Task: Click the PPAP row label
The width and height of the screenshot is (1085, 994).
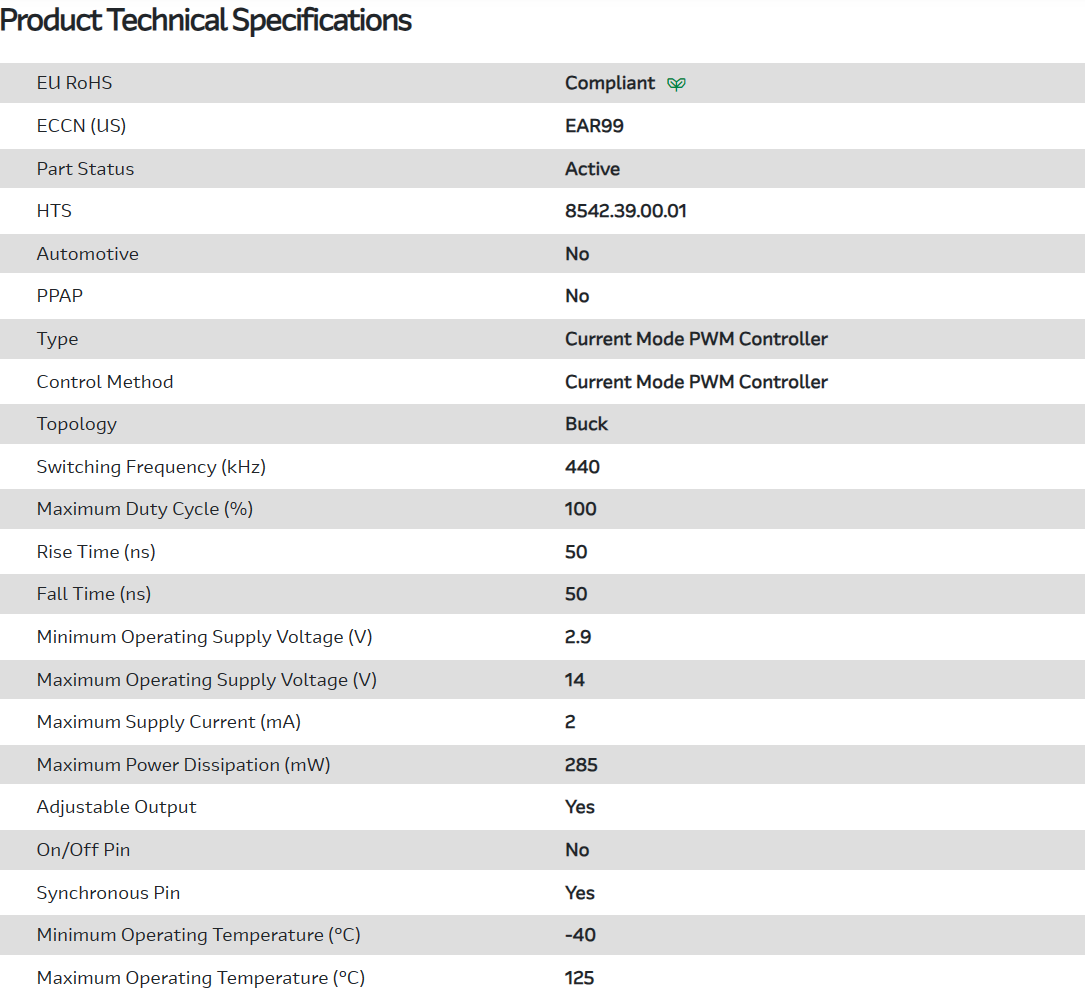Action: 60,296
